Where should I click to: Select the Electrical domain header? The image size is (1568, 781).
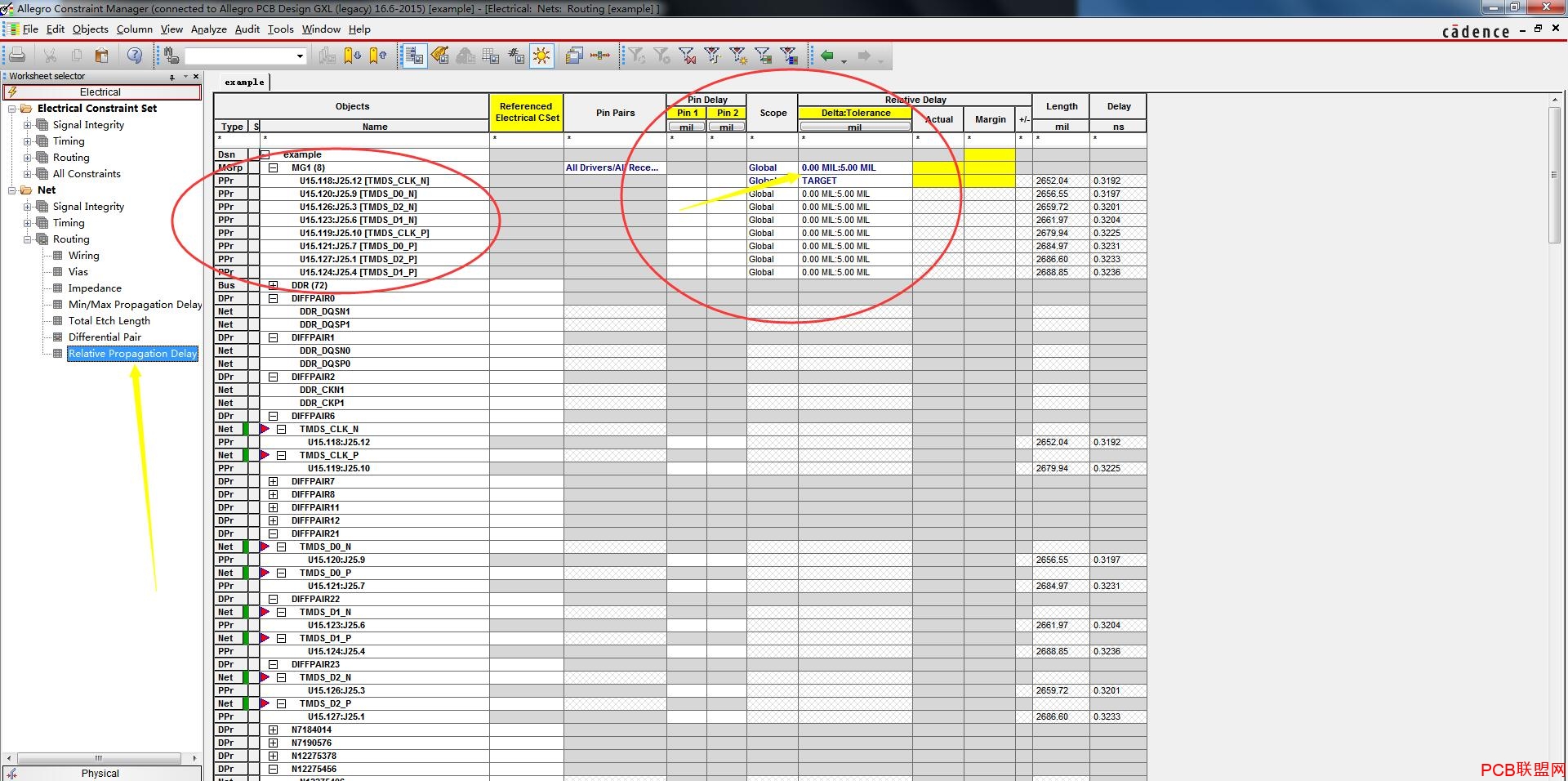(101, 92)
